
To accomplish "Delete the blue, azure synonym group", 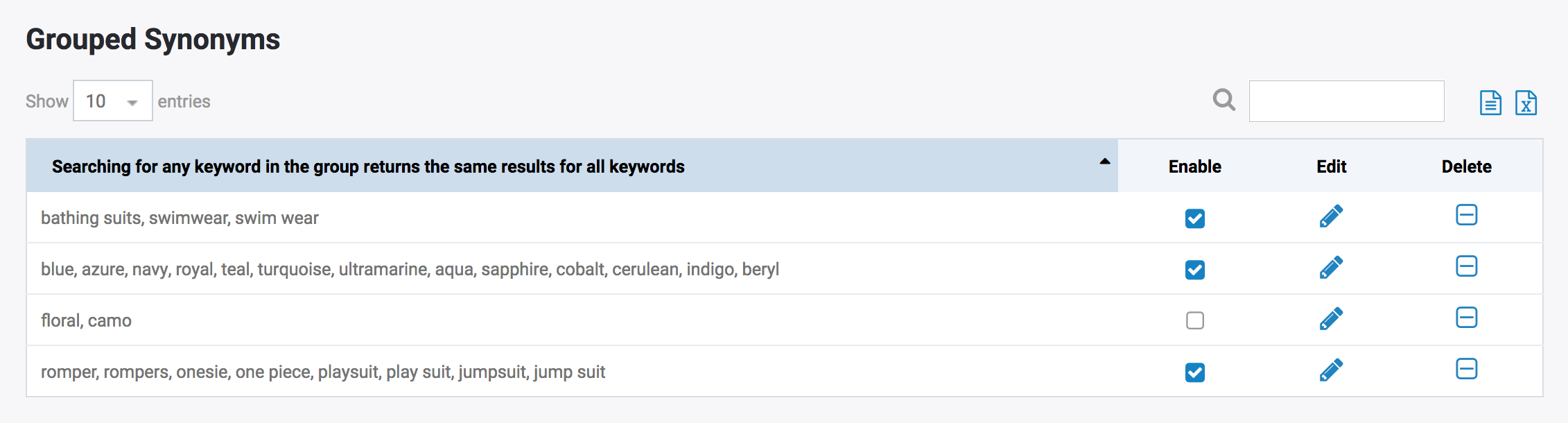I will click(1467, 266).
